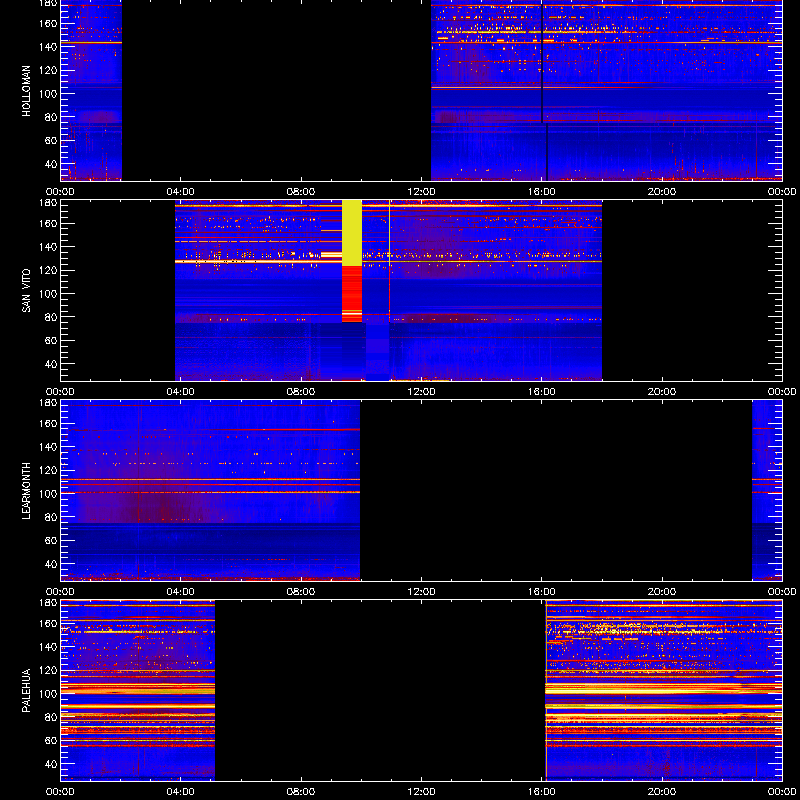This screenshot has height=800, width=800.
Task: Pick the 60 frequency tick on Learmonth axis
Action: [x=52, y=541]
